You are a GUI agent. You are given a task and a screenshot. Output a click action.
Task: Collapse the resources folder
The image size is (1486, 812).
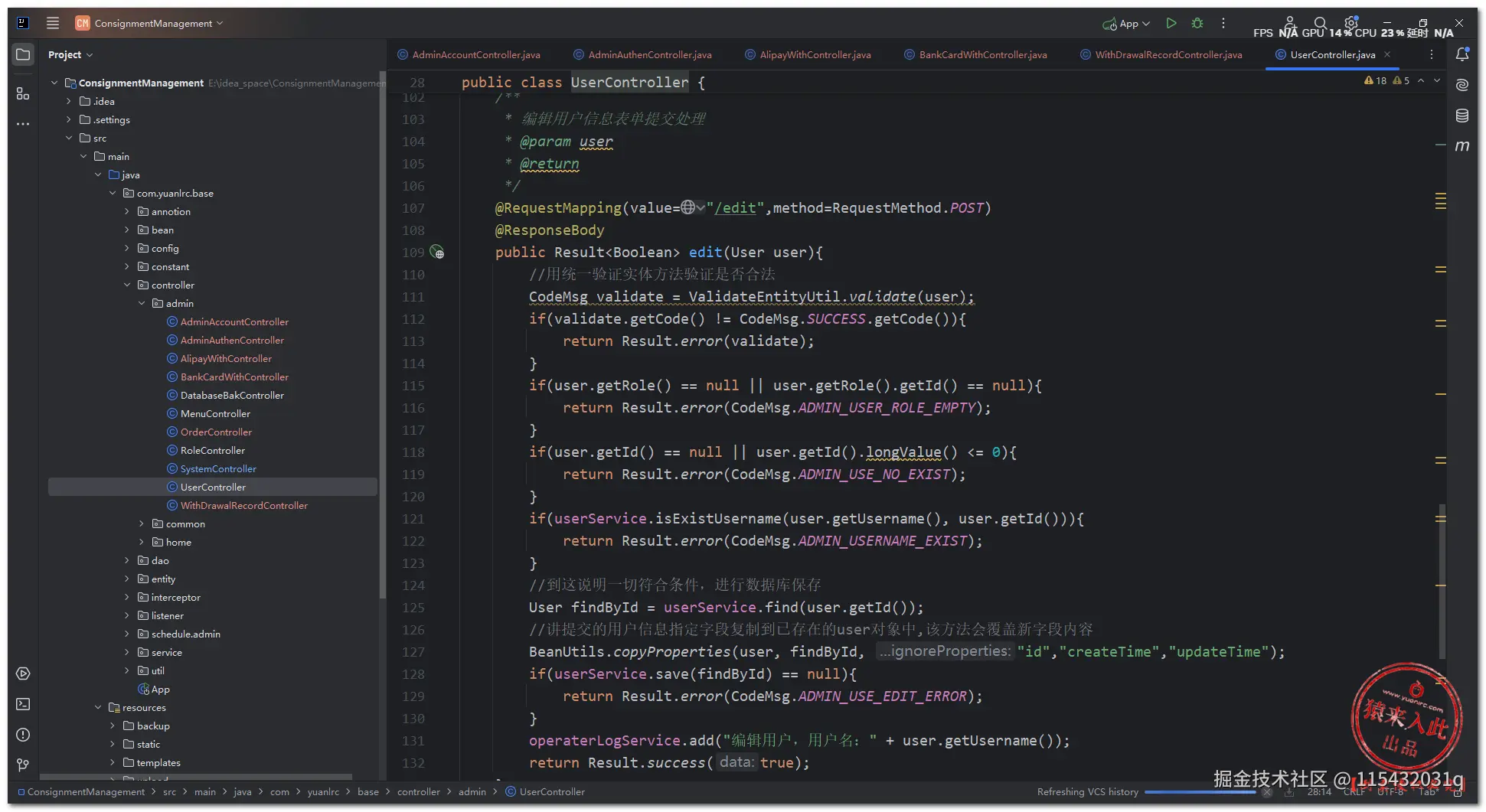98,707
